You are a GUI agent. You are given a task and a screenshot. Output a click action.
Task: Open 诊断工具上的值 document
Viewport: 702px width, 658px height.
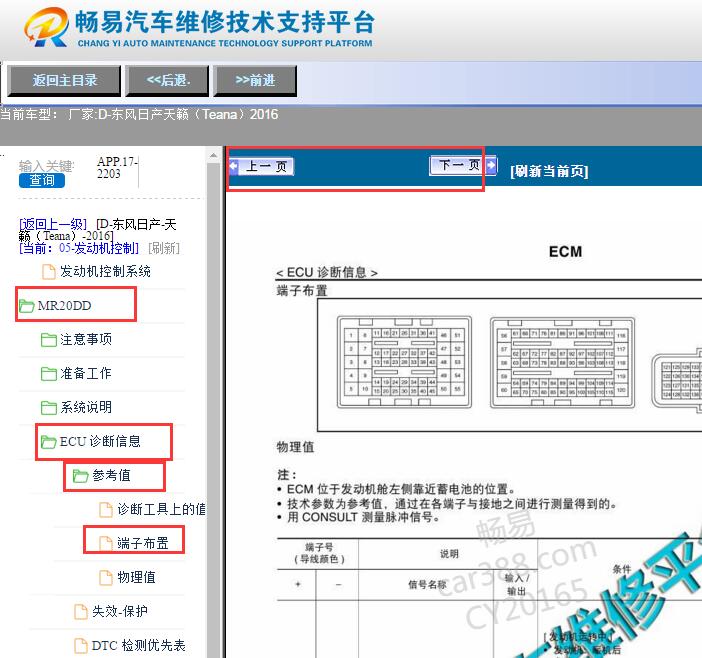[161, 509]
